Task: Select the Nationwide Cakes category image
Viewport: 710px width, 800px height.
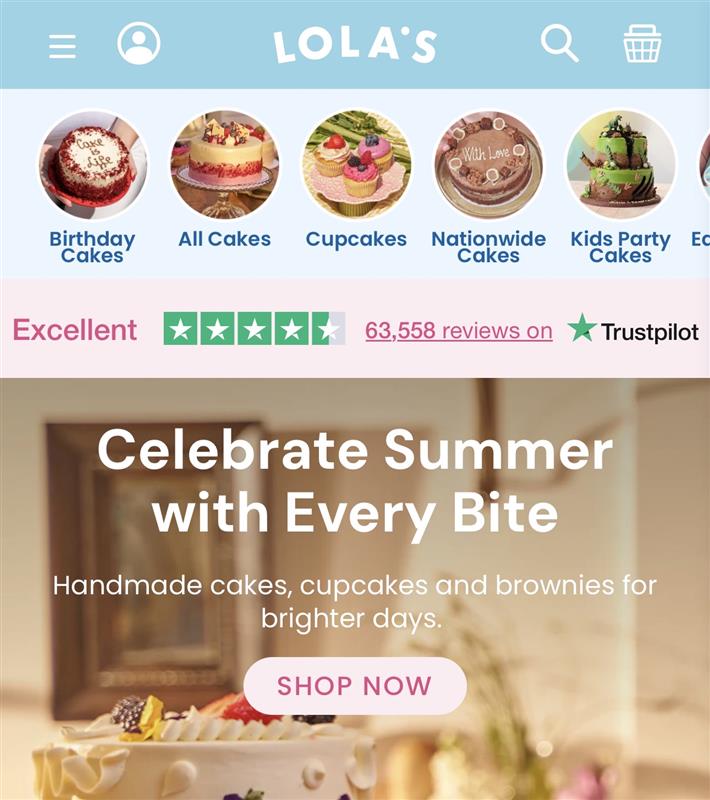Action: click(x=489, y=165)
